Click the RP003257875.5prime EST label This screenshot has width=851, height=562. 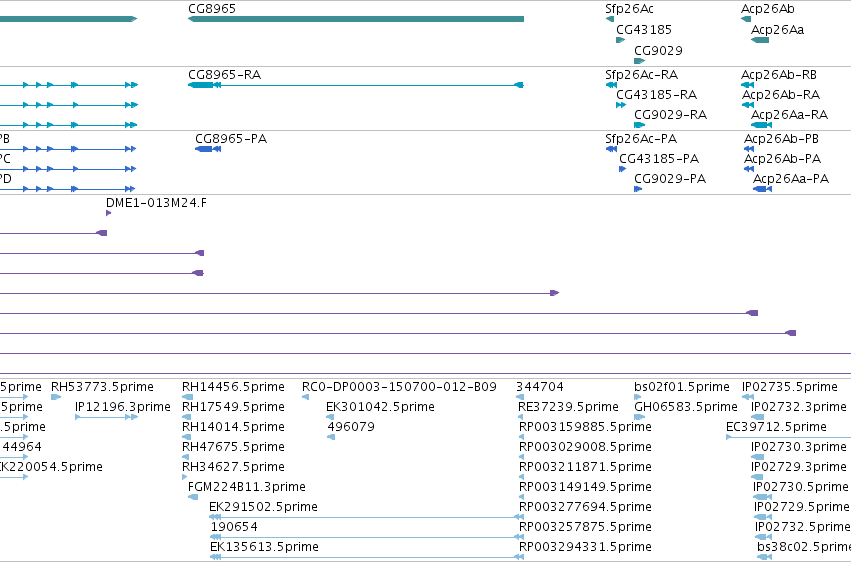click(585, 527)
